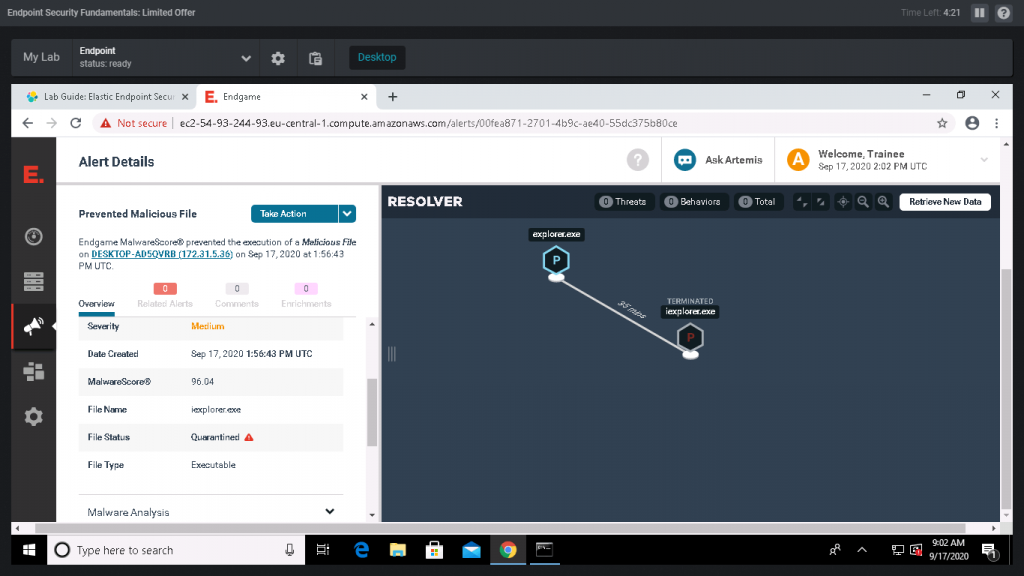The image size is (1024, 576).
Task: Click the Trainee user avatar
Action: click(798, 160)
